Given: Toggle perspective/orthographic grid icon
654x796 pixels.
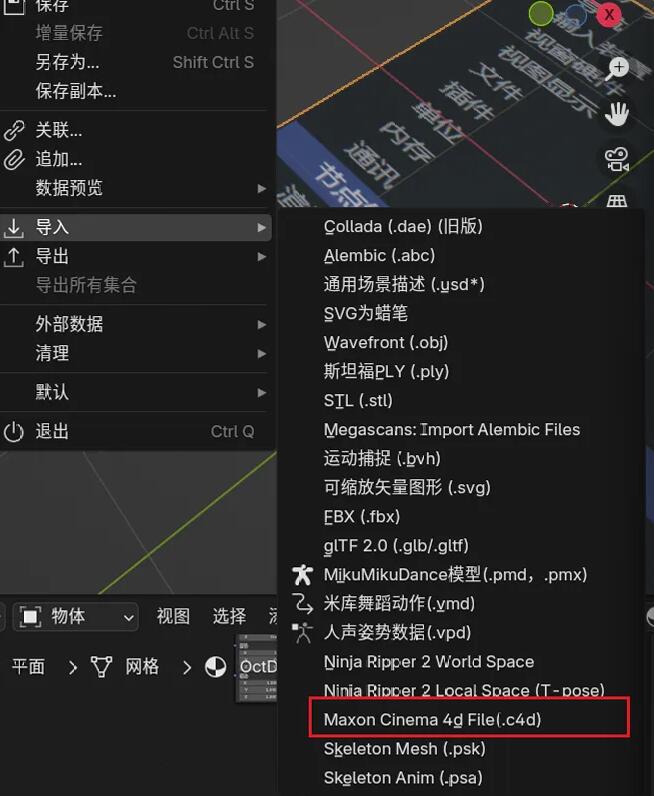Looking at the screenshot, I should 617,201.
